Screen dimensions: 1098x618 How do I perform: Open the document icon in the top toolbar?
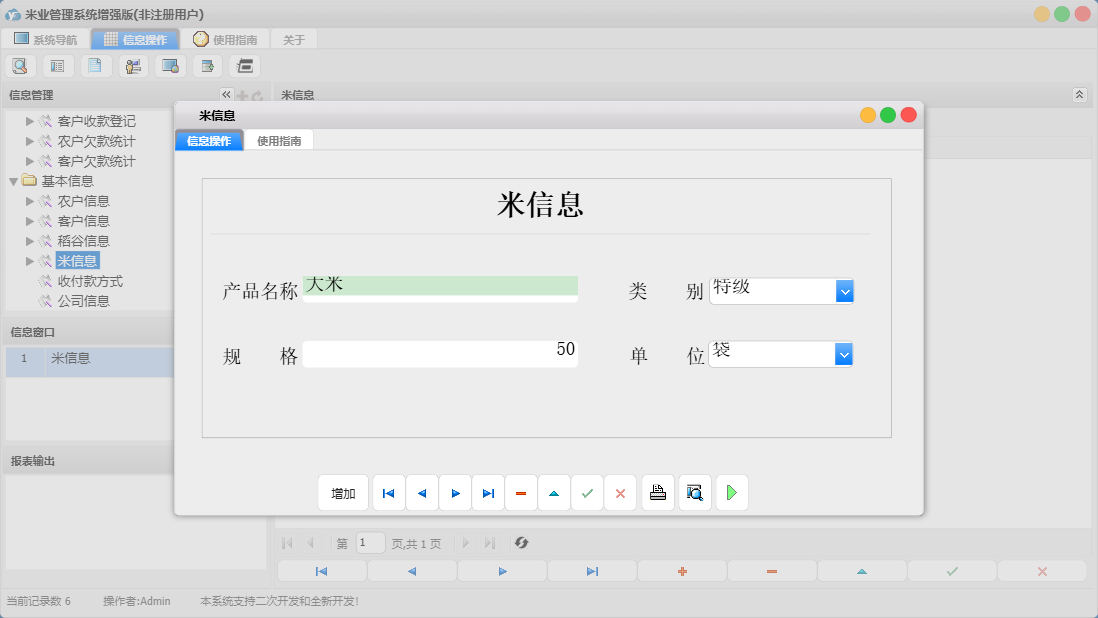click(x=95, y=65)
